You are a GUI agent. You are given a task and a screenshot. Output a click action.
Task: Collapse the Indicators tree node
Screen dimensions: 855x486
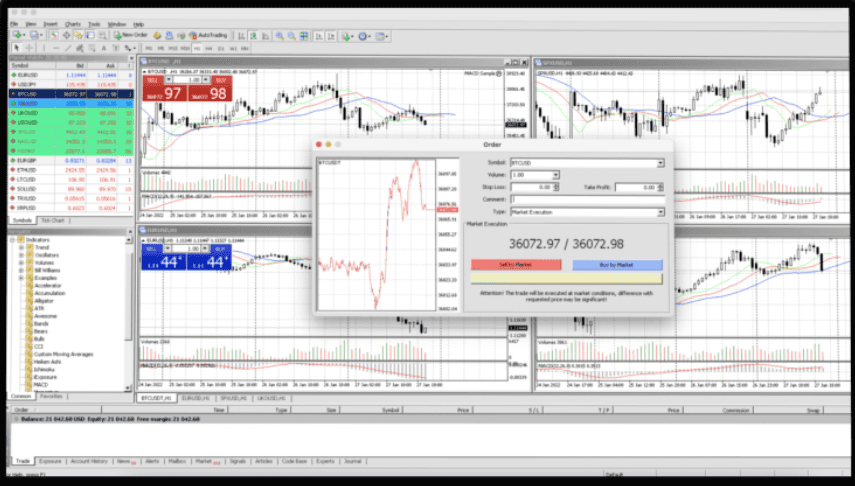coord(13,239)
